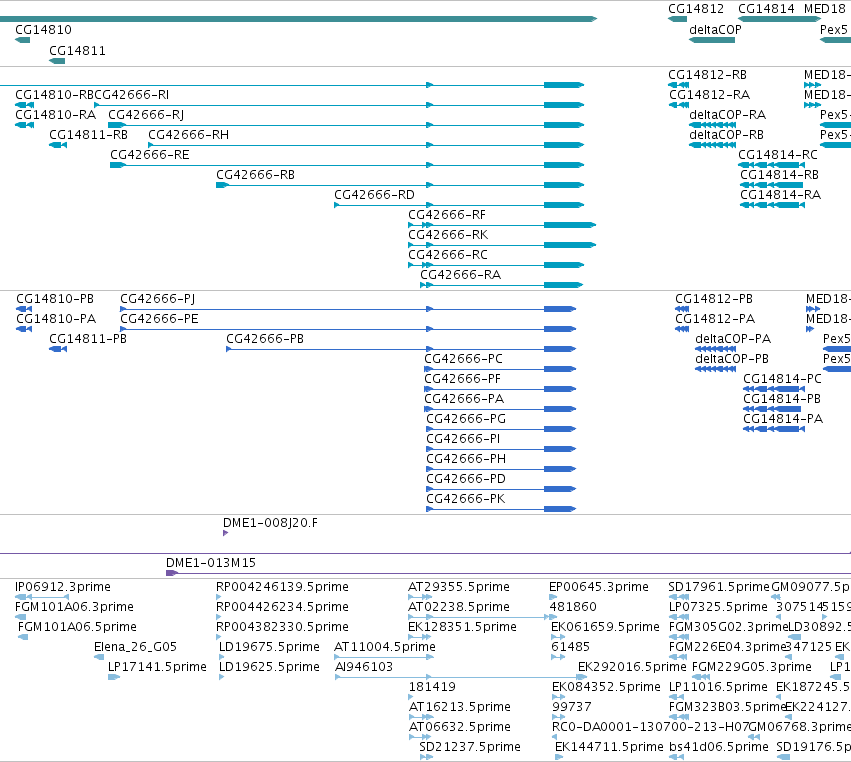This screenshot has height=762, width=851.
Task: Click the teal bar under the deltaCOP gene
Action: coord(712,40)
